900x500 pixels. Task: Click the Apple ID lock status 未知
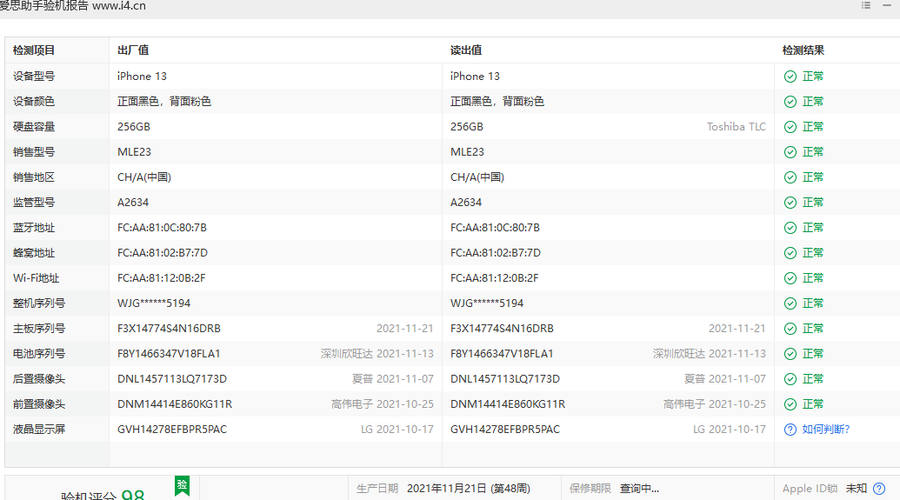coord(856,489)
